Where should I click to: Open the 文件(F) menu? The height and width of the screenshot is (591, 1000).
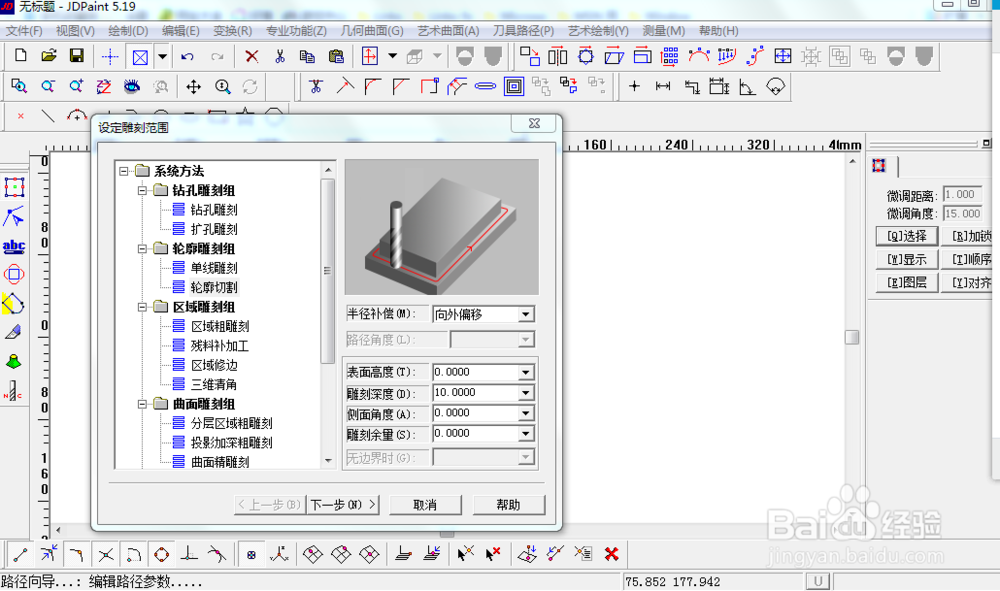pyautogui.click(x=24, y=31)
